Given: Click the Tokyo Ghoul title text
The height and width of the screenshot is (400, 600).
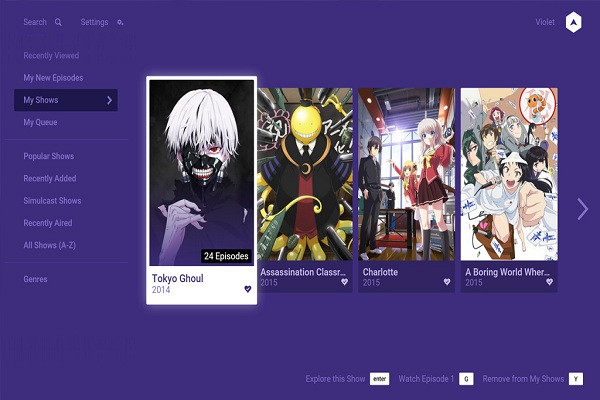Looking at the screenshot, I should coord(178,278).
